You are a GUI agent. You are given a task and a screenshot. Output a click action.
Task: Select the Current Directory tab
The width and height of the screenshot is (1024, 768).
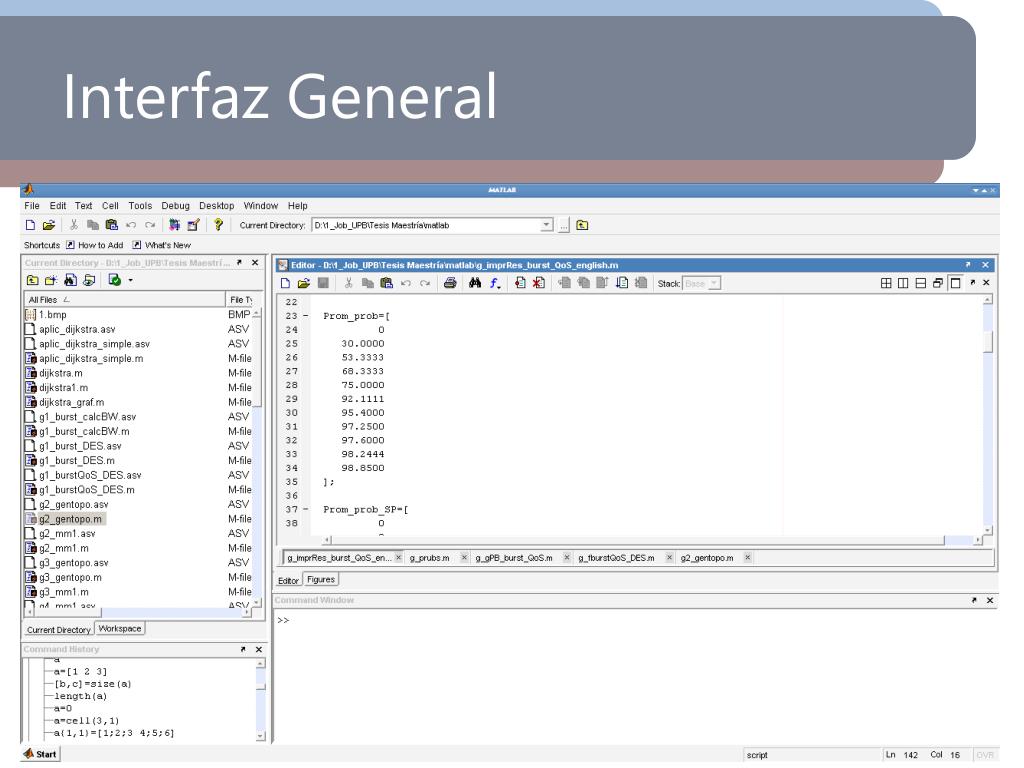click(x=59, y=630)
